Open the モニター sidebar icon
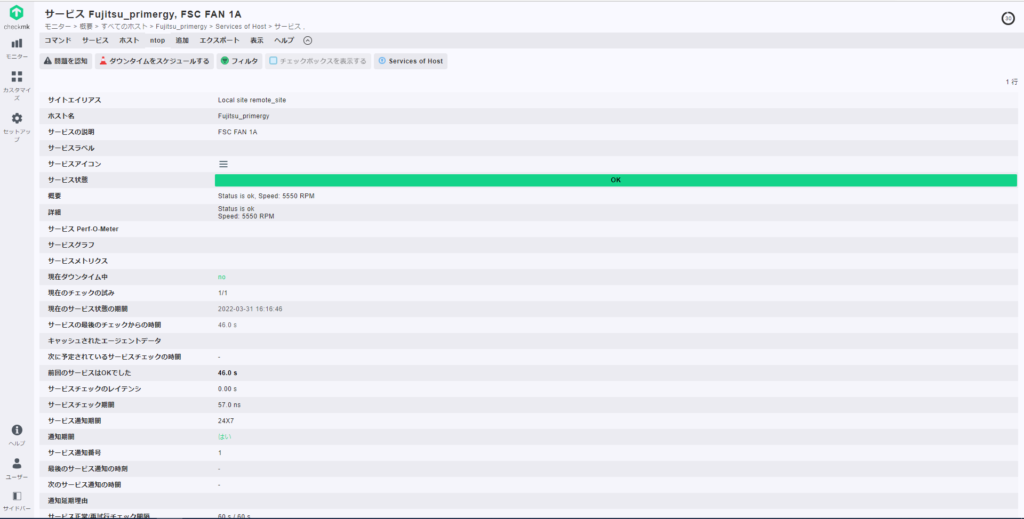Image resolution: width=1024 pixels, height=519 pixels. [x=16, y=43]
